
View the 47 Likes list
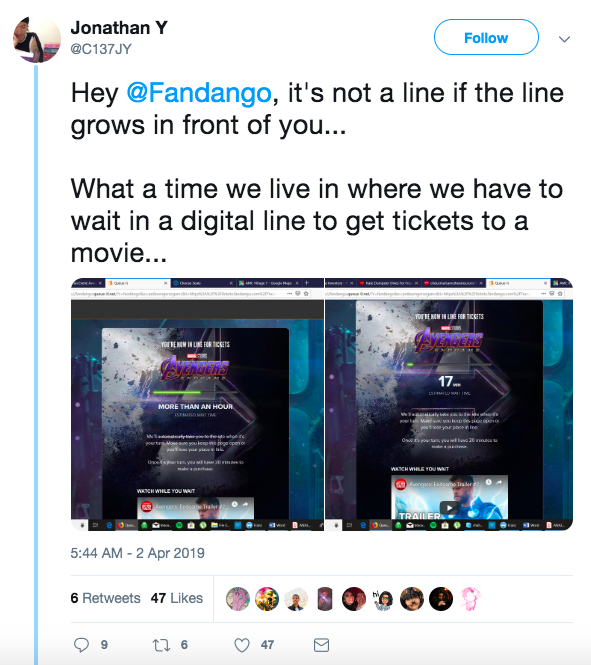(177, 598)
